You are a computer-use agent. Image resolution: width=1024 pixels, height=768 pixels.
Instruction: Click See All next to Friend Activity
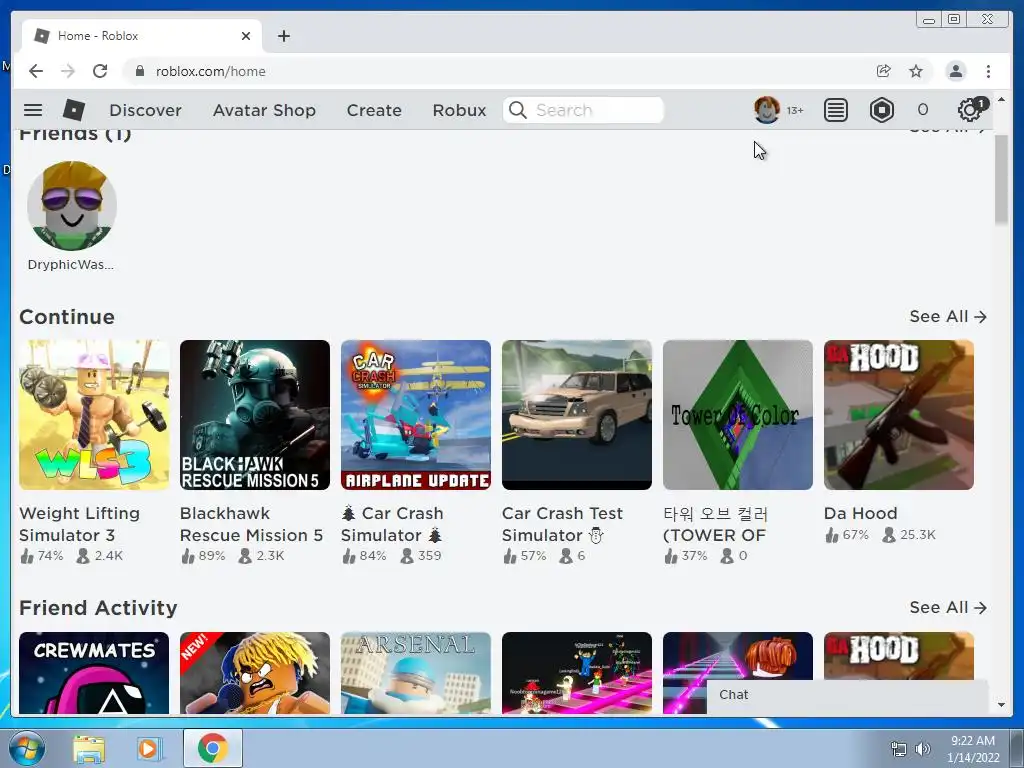[948, 608]
